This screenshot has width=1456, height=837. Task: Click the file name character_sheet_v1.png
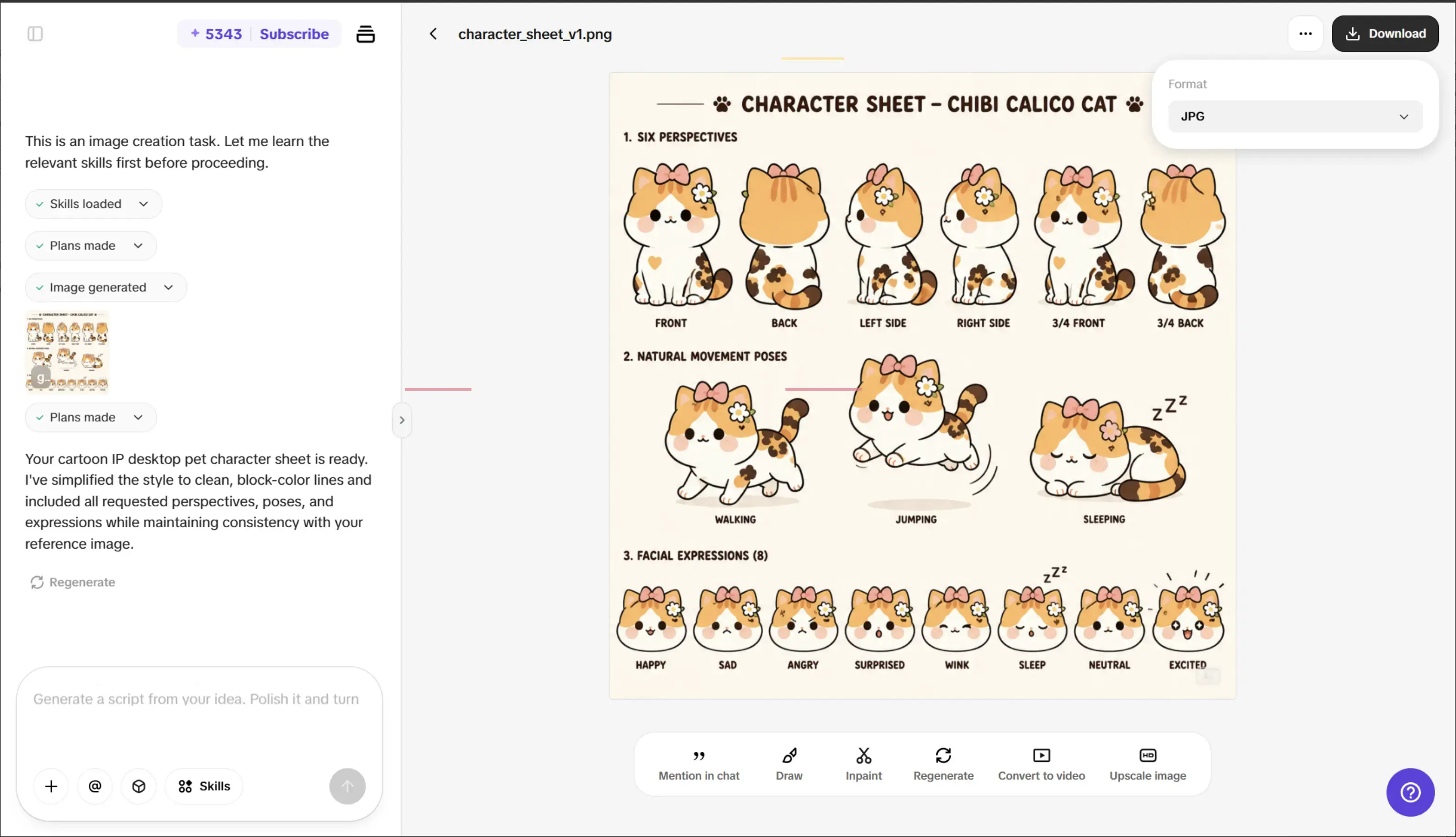coord(535,34)
